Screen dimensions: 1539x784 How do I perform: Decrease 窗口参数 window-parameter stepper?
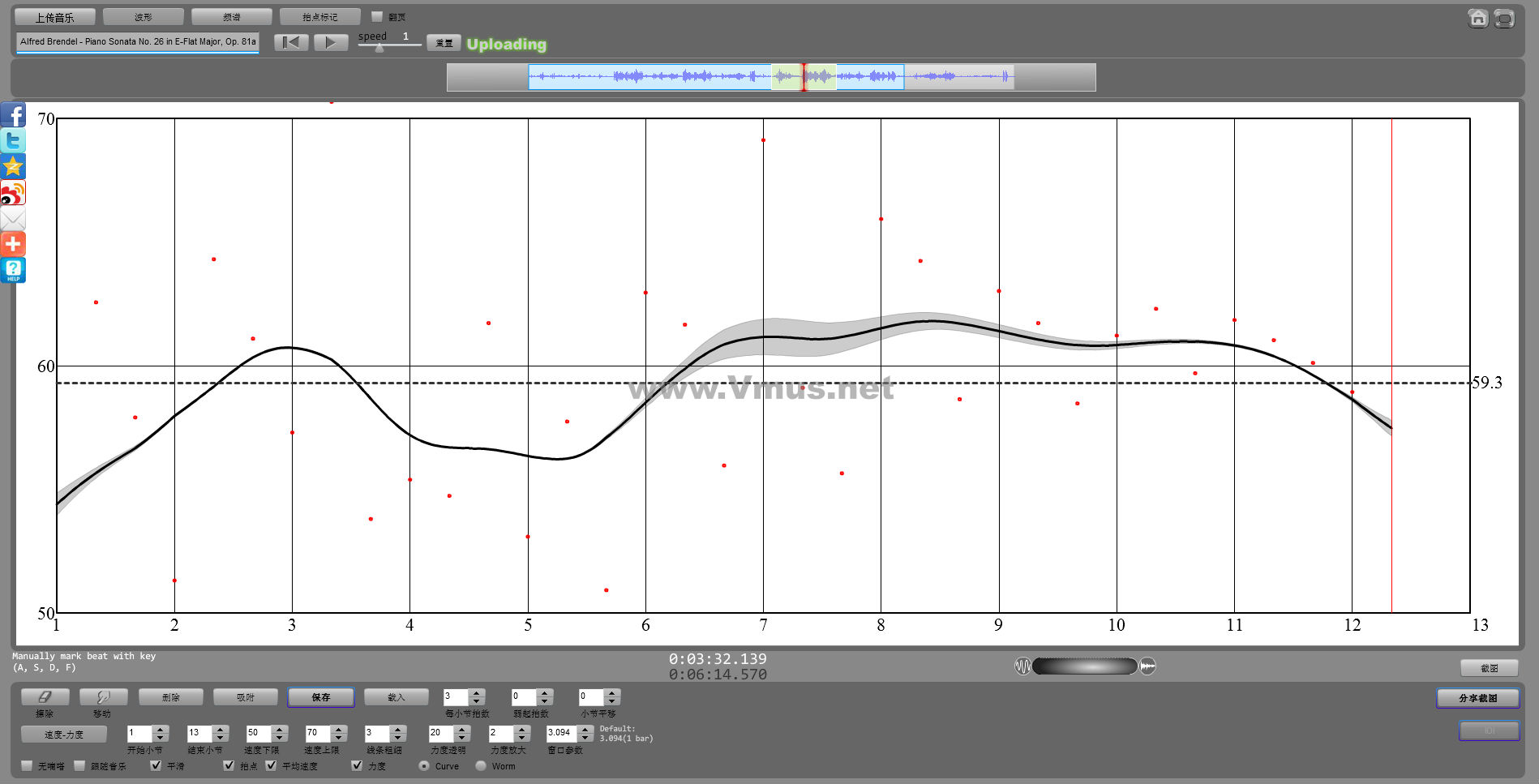(x=585, y=737)
